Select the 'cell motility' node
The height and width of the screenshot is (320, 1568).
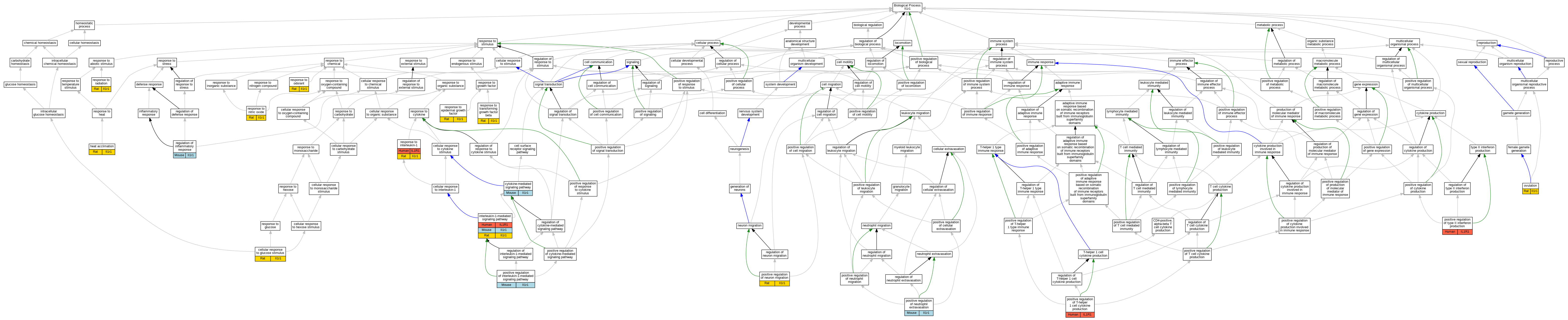point(844,62)
